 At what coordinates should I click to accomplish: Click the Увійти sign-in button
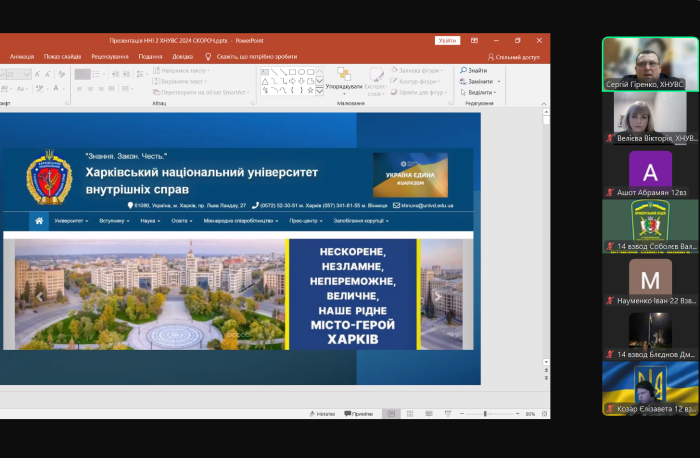[x=447, y=41]
